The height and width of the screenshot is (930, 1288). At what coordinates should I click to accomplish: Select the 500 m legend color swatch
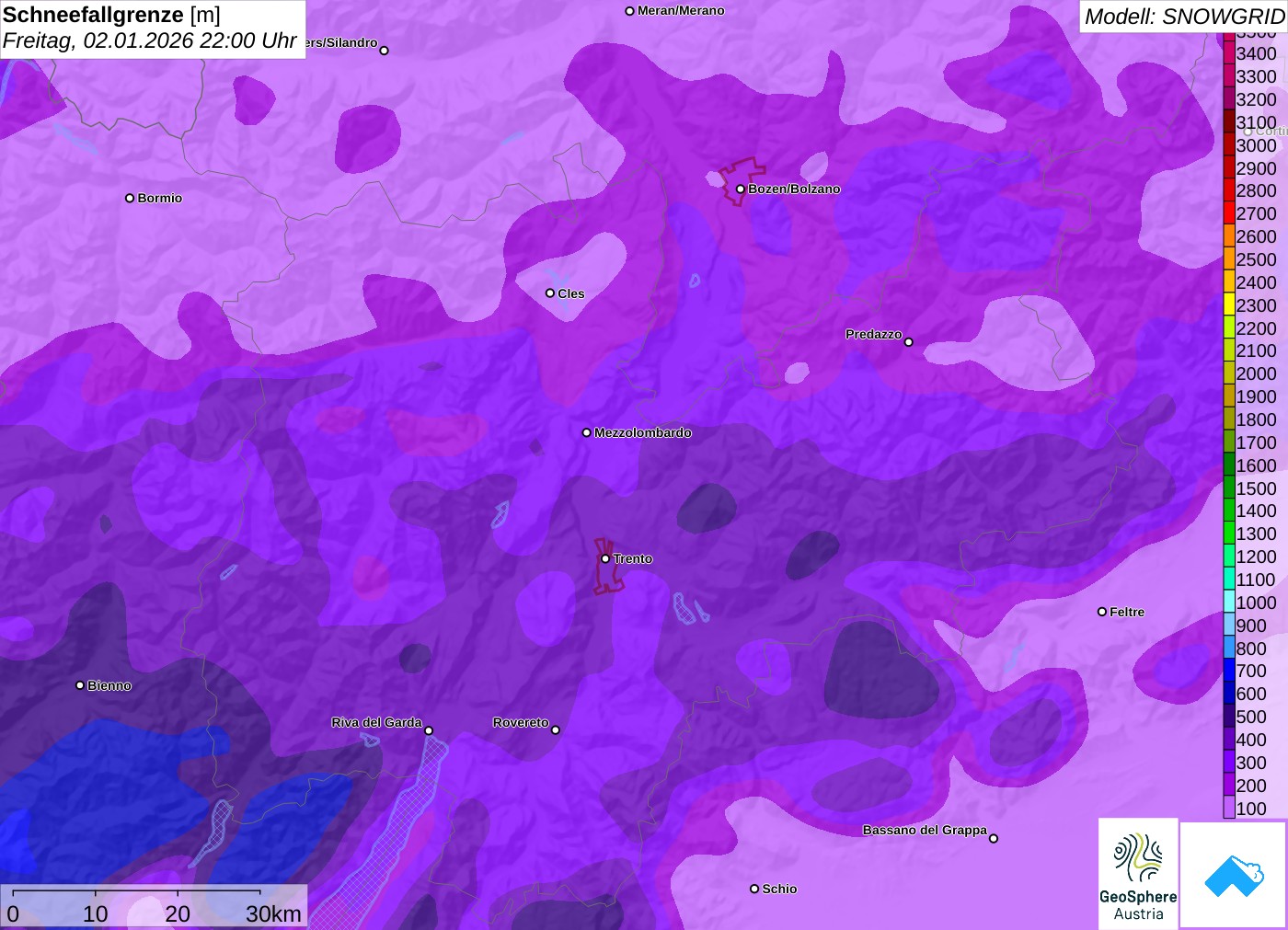[x=1229, y=717]
